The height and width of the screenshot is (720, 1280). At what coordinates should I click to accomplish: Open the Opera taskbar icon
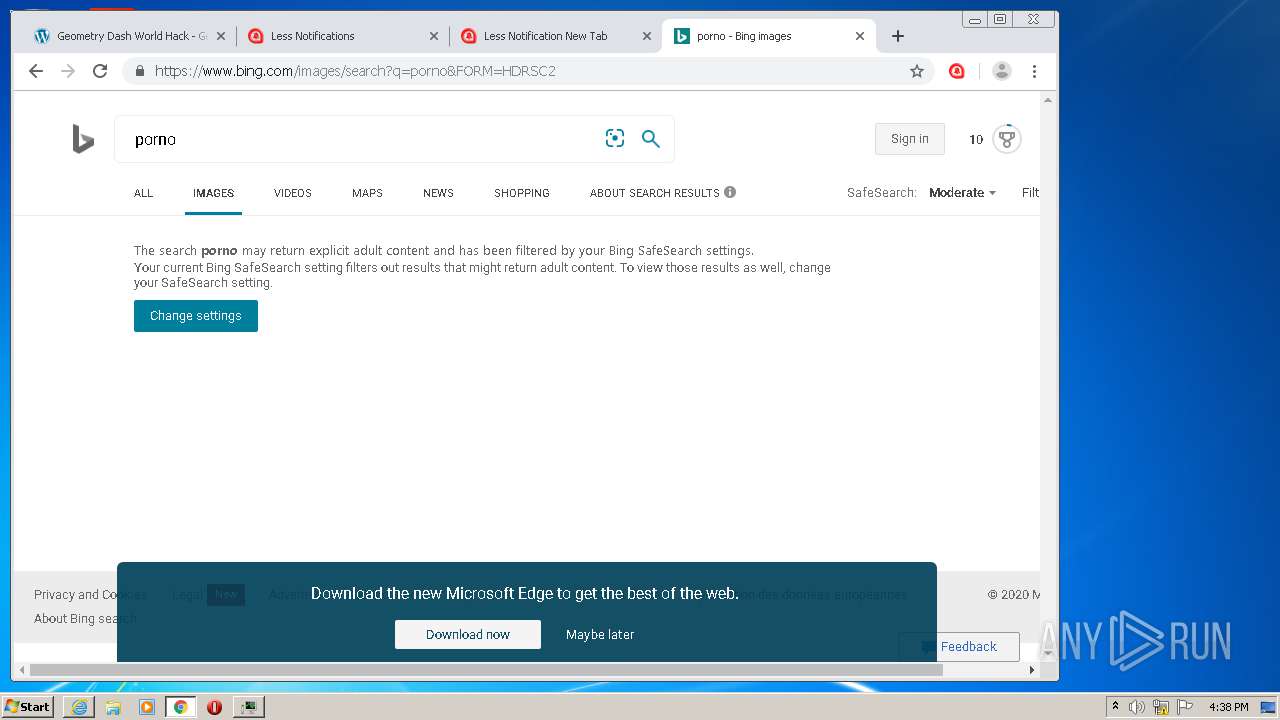[214, 707]
